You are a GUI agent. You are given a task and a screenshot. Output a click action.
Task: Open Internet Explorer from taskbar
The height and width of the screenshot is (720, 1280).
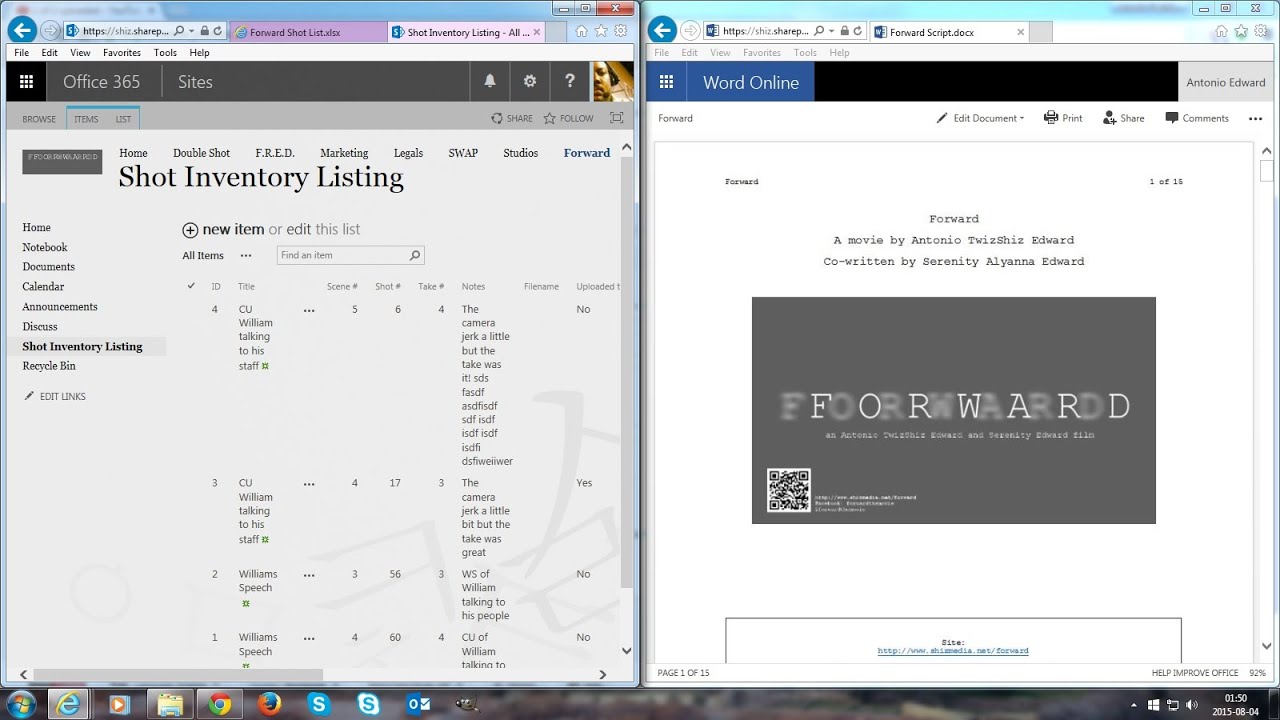tap(69, 704)
